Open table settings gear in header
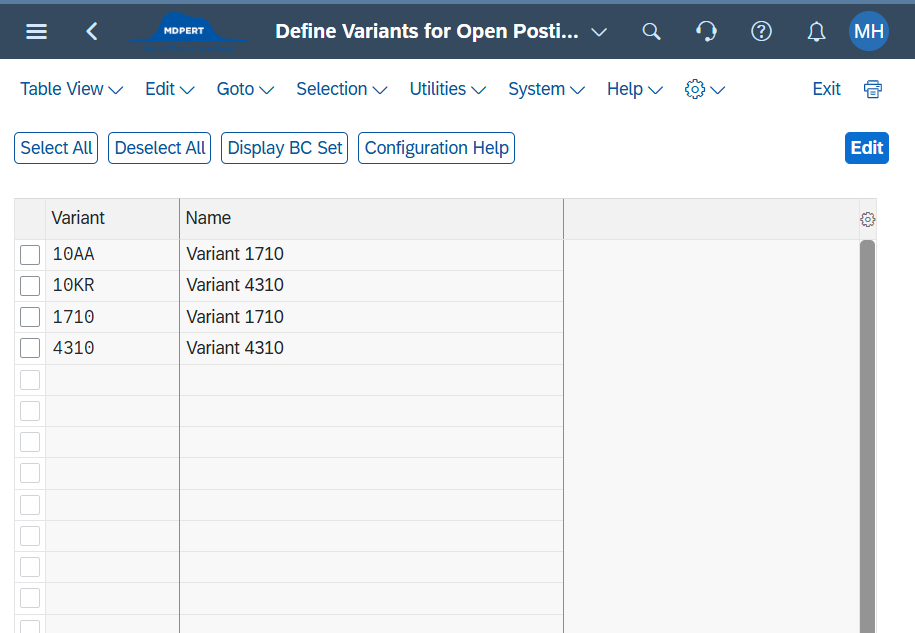The height and width of the screenshot is (633, 915). (x=868, y=219)
